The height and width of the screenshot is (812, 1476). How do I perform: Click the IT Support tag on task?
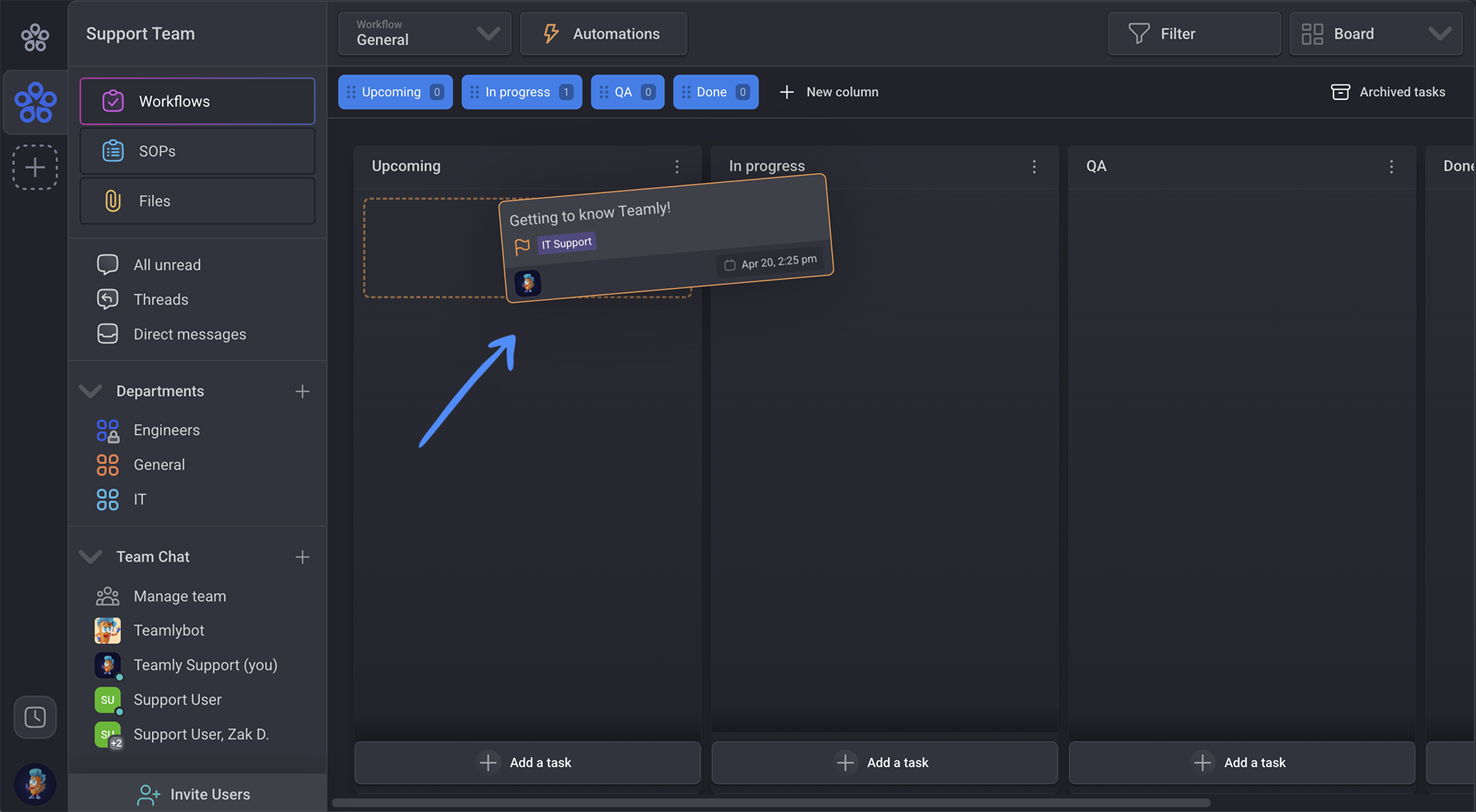click(566, 243)
